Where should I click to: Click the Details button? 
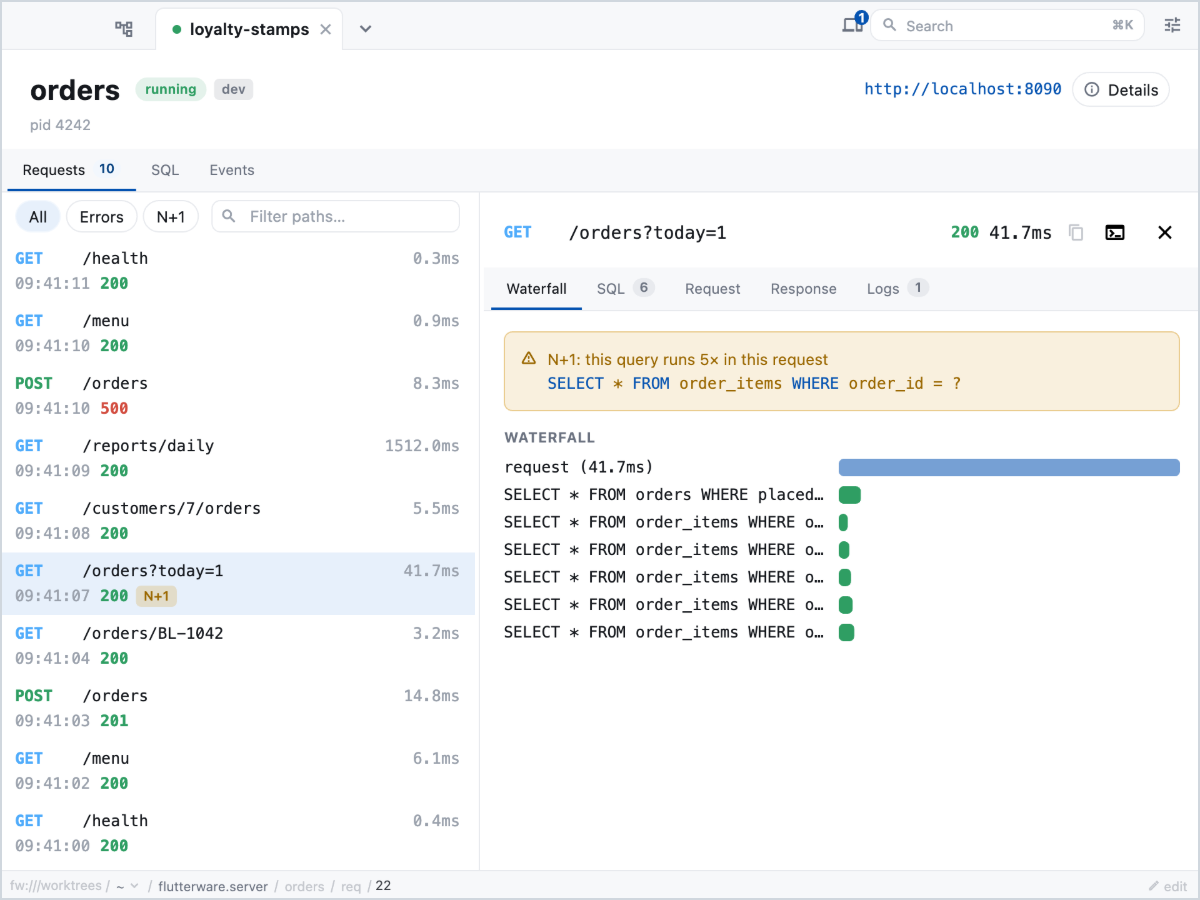click(1121, 90)
